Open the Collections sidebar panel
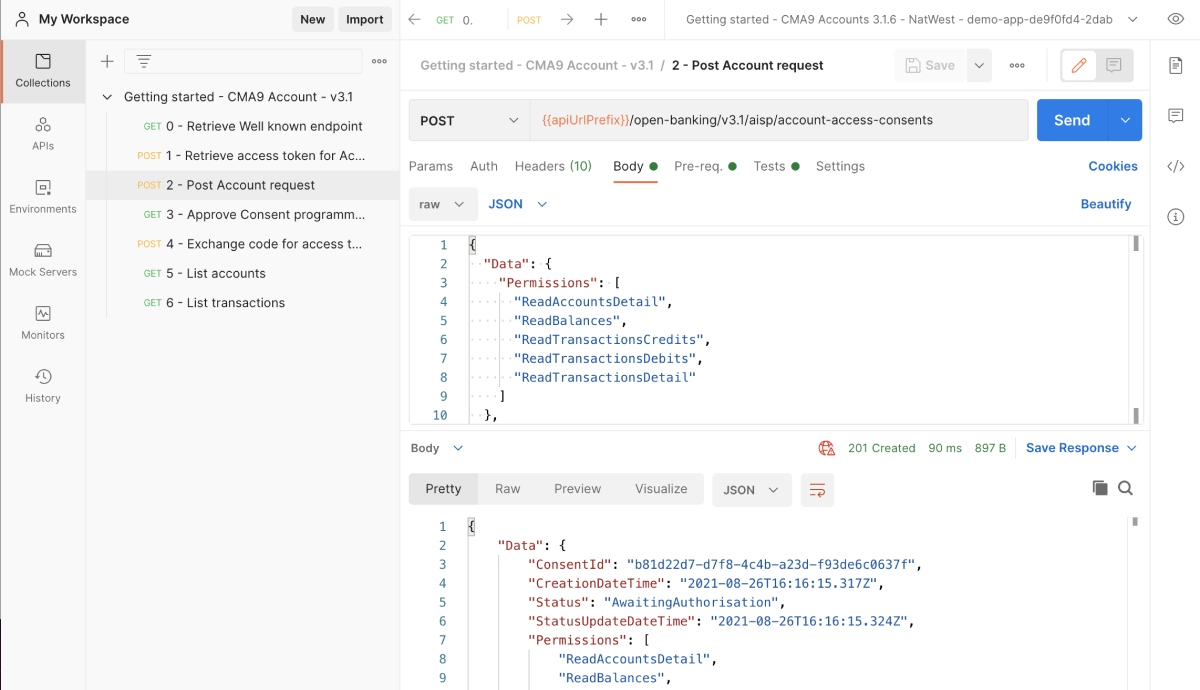 pos(43,70)
